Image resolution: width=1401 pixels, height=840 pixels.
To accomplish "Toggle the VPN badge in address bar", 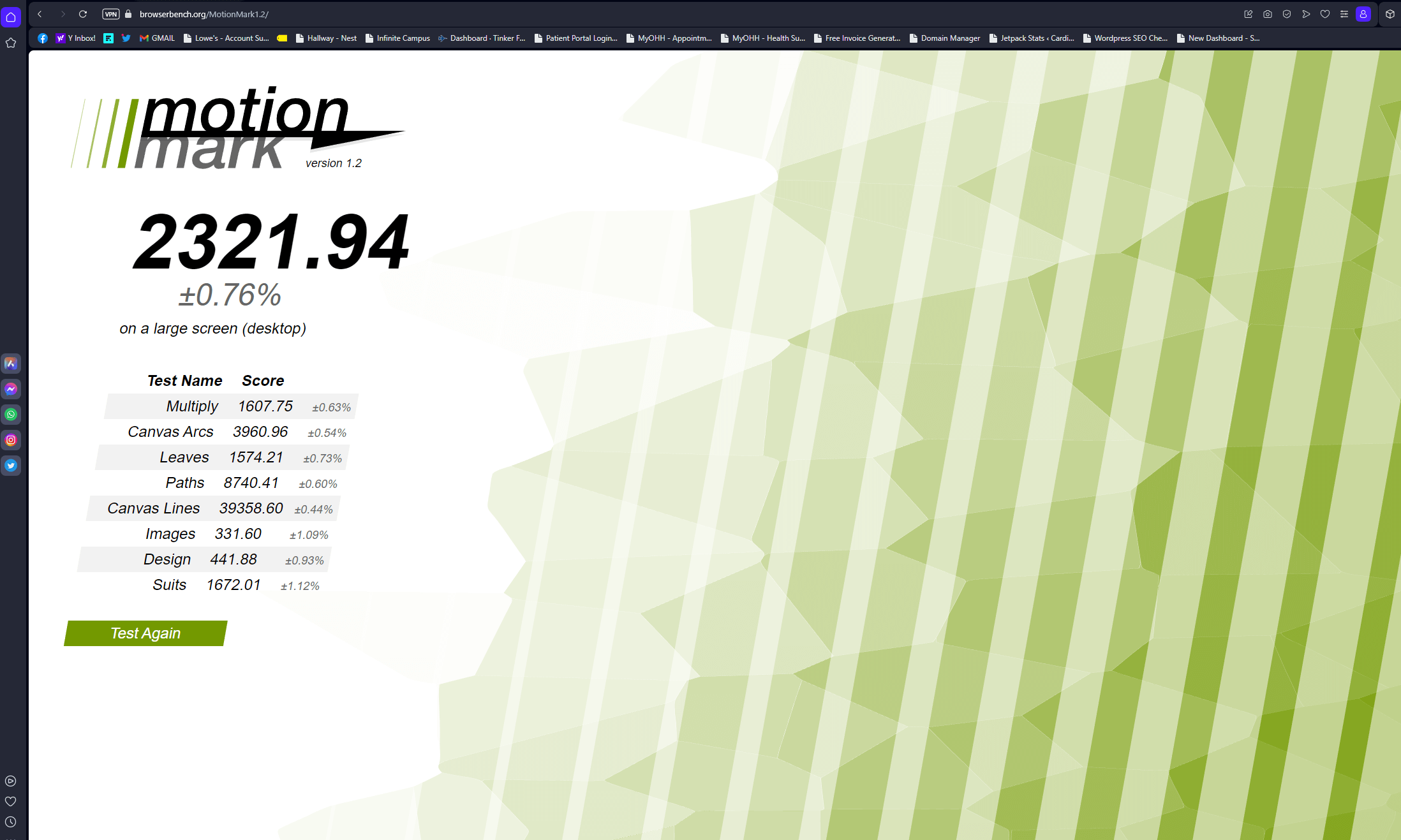I will tap(111, 14).
